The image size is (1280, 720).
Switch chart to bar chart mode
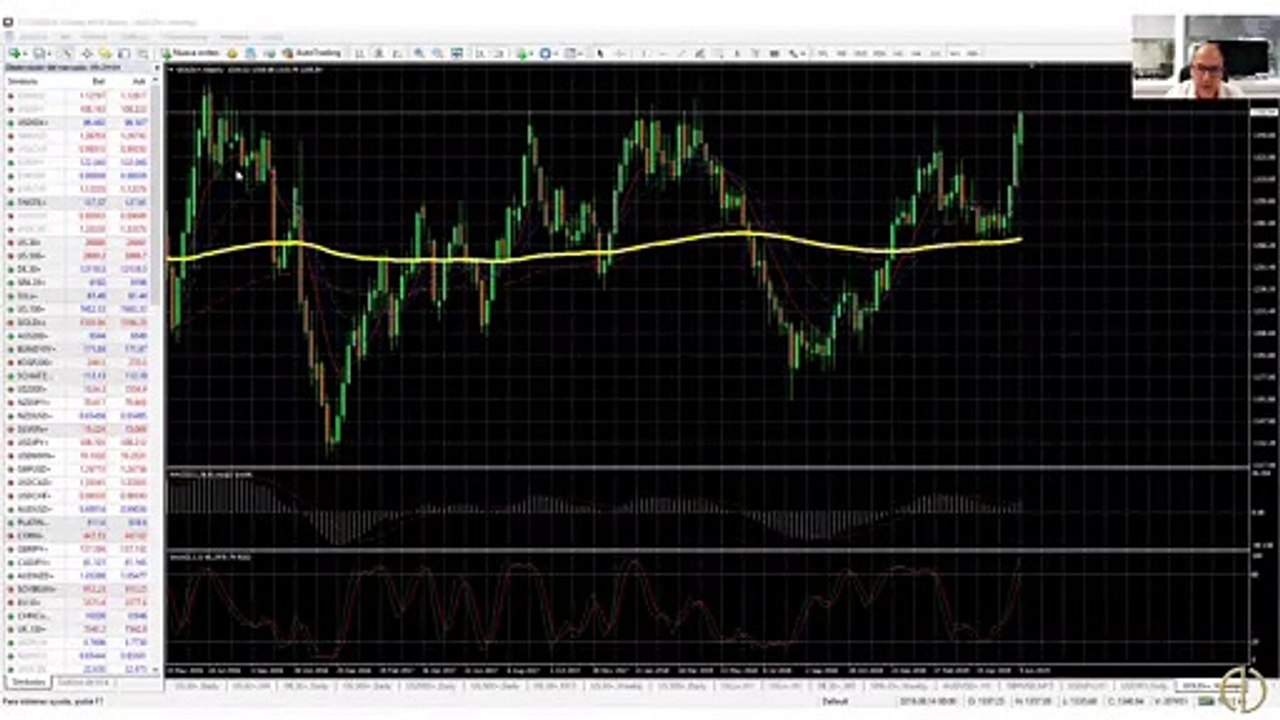(x=358, y=53)
